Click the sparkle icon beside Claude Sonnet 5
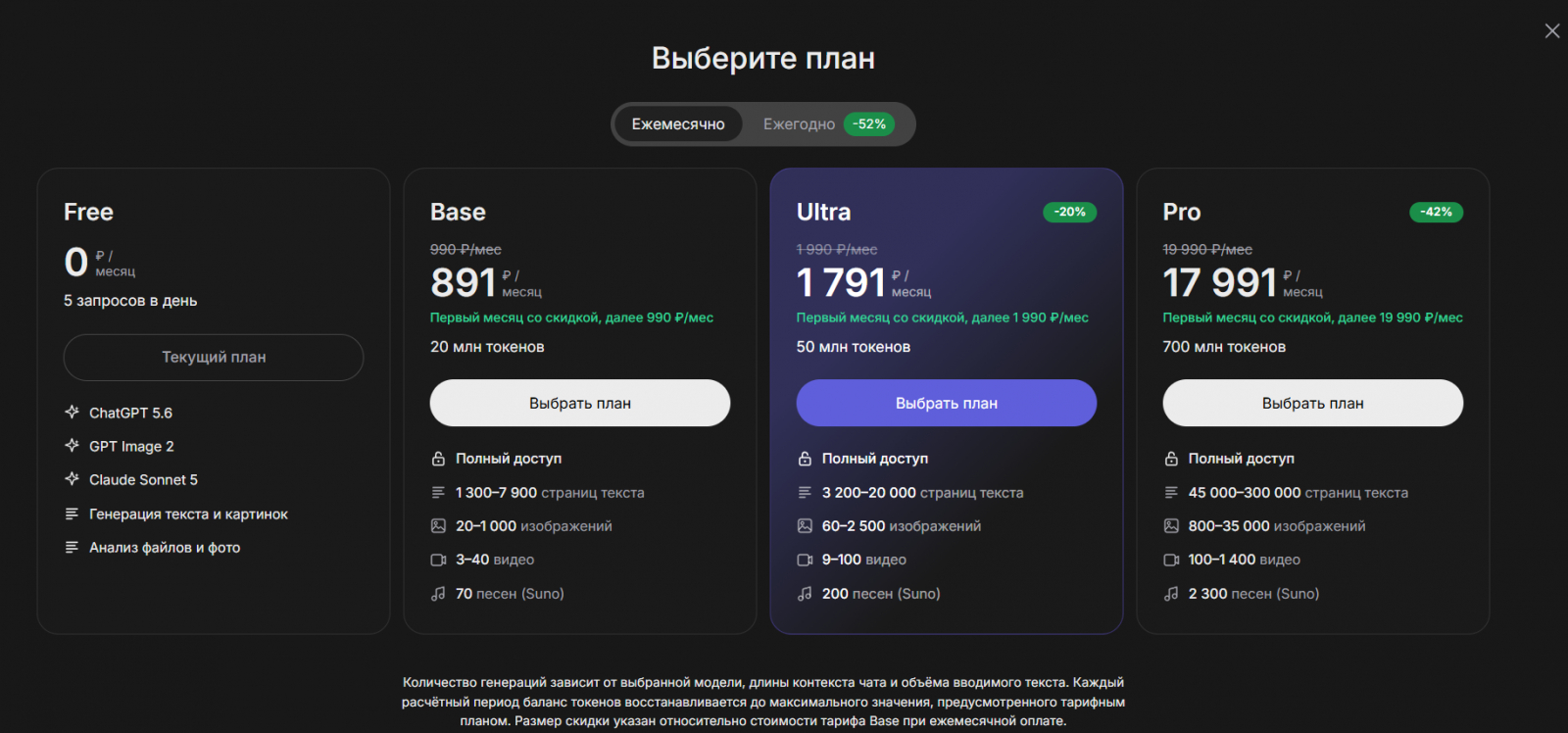Viewport: 1568px width, 733px height. pyautogui.click(x=72, y=479)
